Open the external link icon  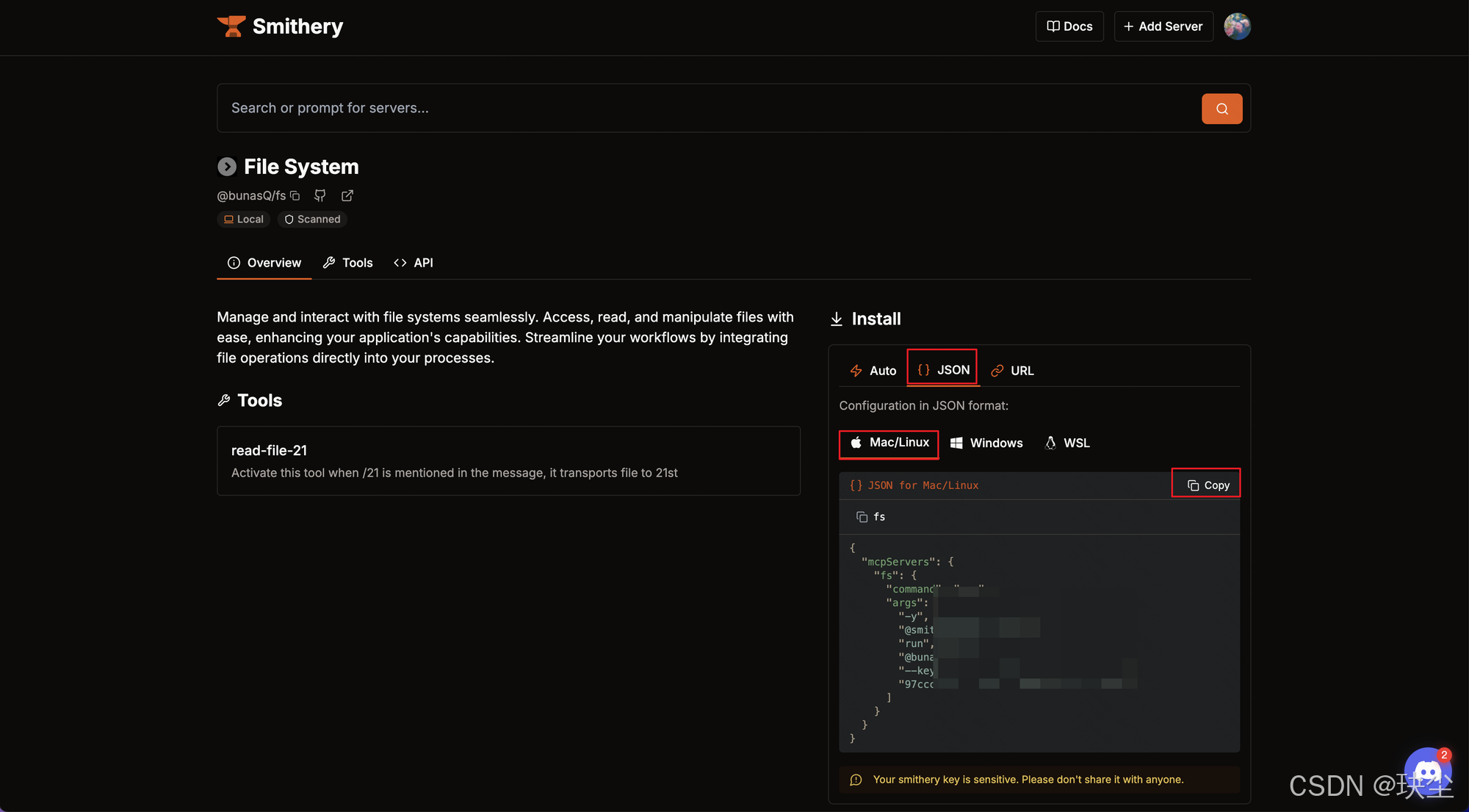pos(347,195)
